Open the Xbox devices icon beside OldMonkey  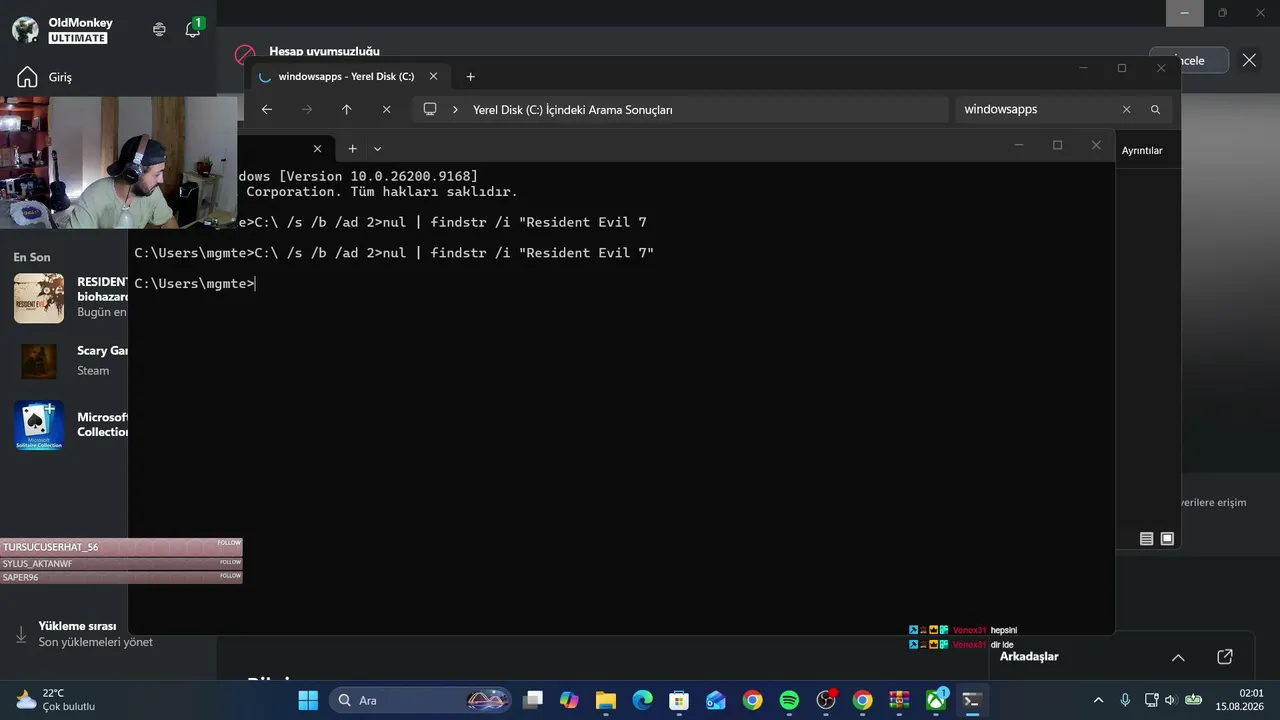pos(159,29)
